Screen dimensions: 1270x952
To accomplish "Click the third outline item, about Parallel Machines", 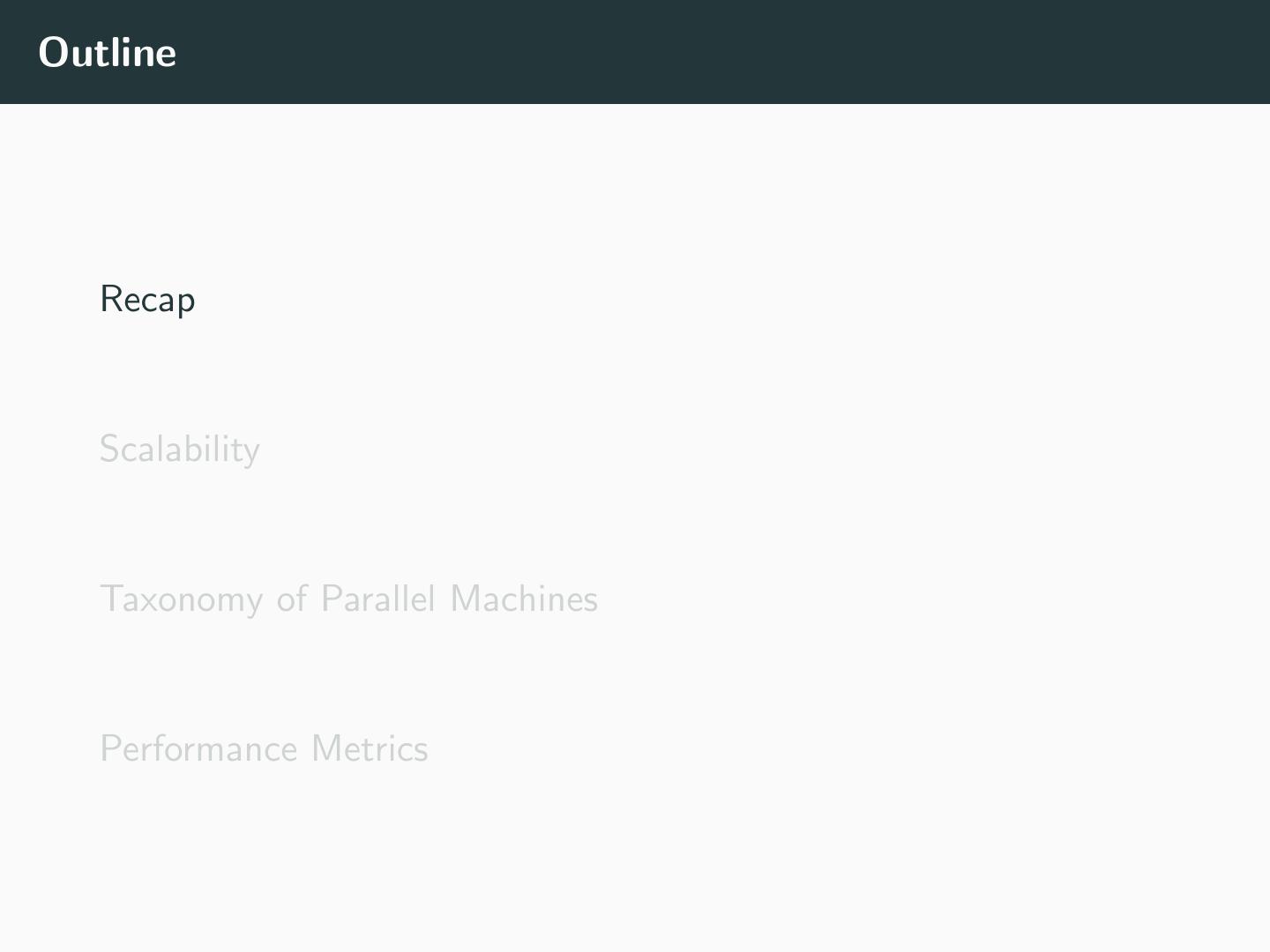I will click(x=348, y=599).
